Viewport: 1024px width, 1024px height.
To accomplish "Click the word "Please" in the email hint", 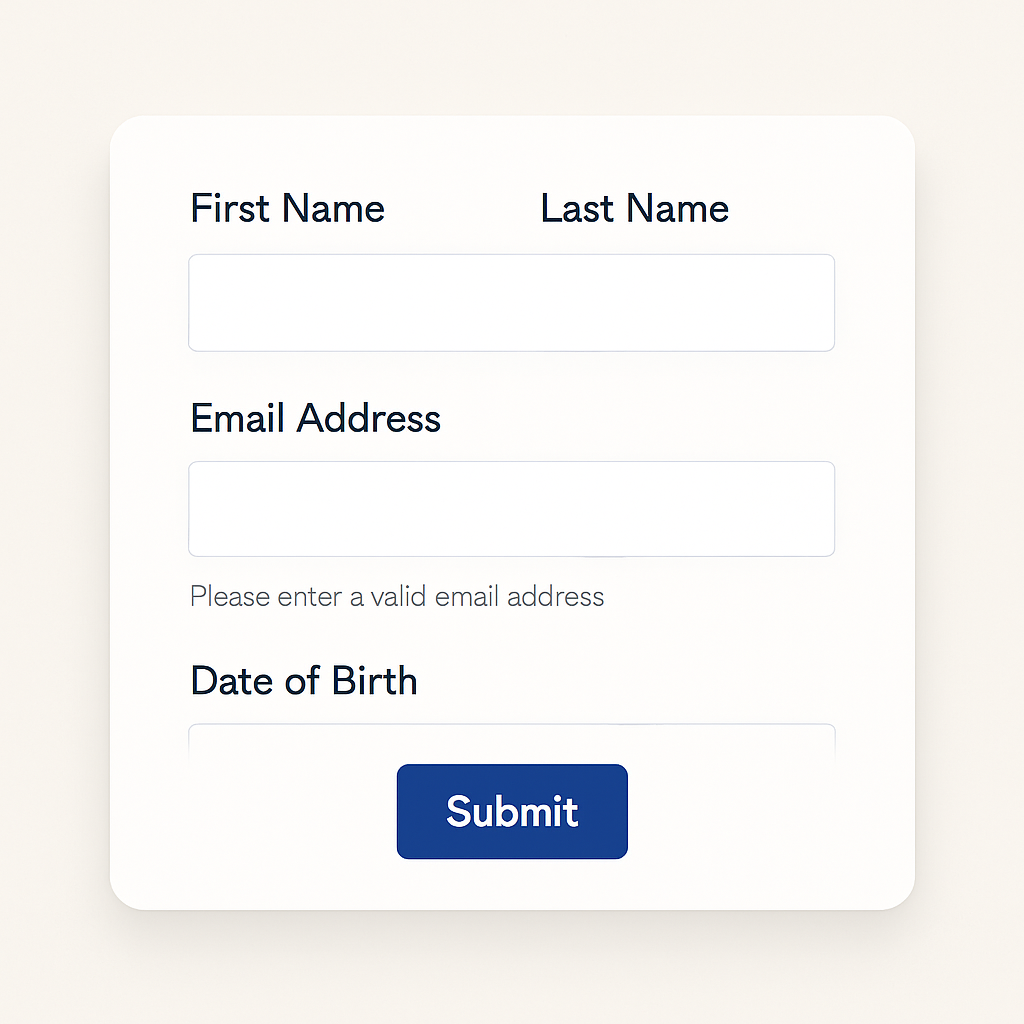I will pos(230,597).
